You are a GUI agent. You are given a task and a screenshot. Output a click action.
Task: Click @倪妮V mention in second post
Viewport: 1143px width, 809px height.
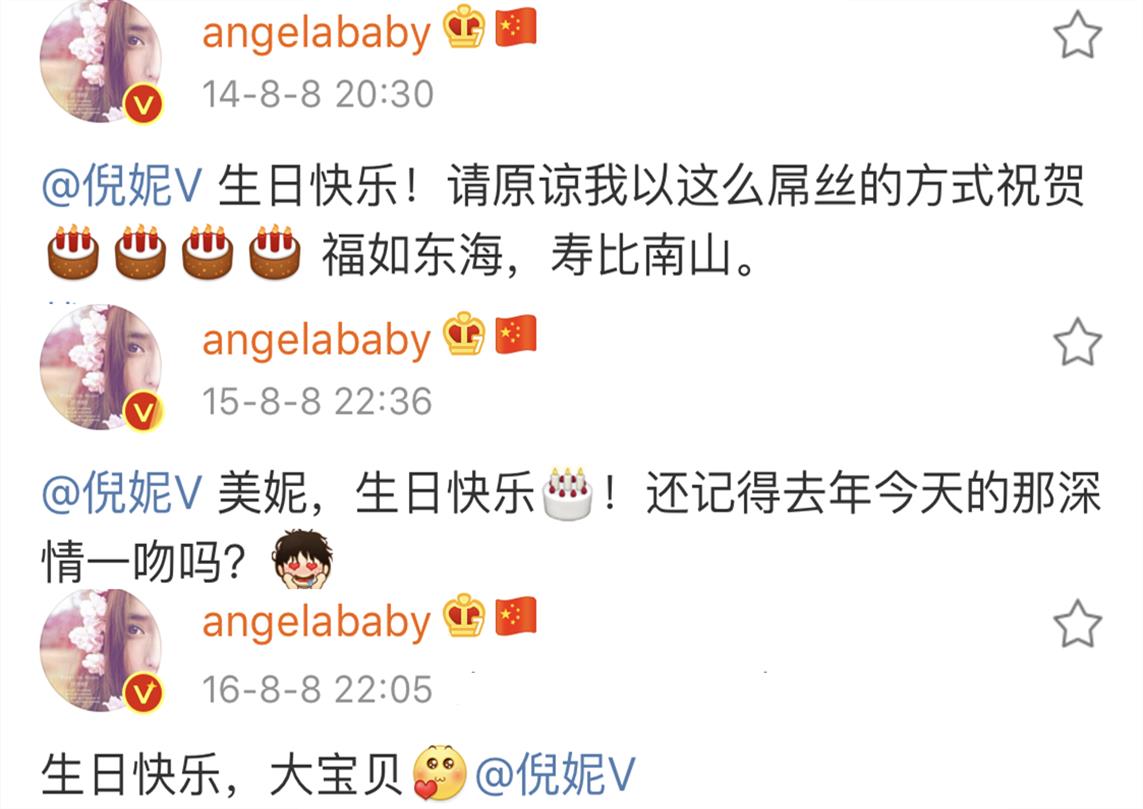pos(122,493)
